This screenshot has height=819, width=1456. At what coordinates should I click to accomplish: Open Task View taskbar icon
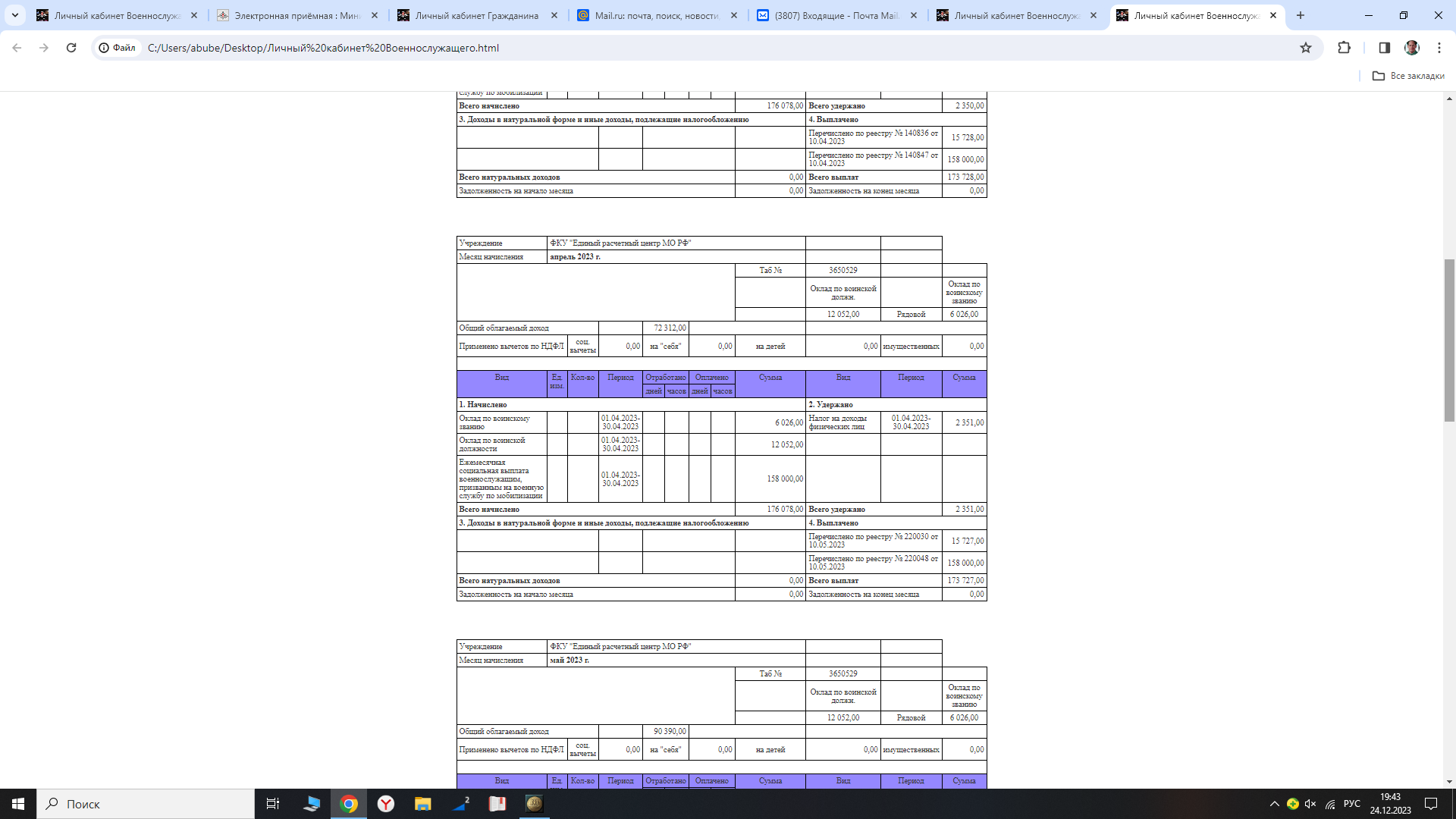pyautogui.click(x=273, y=804)
